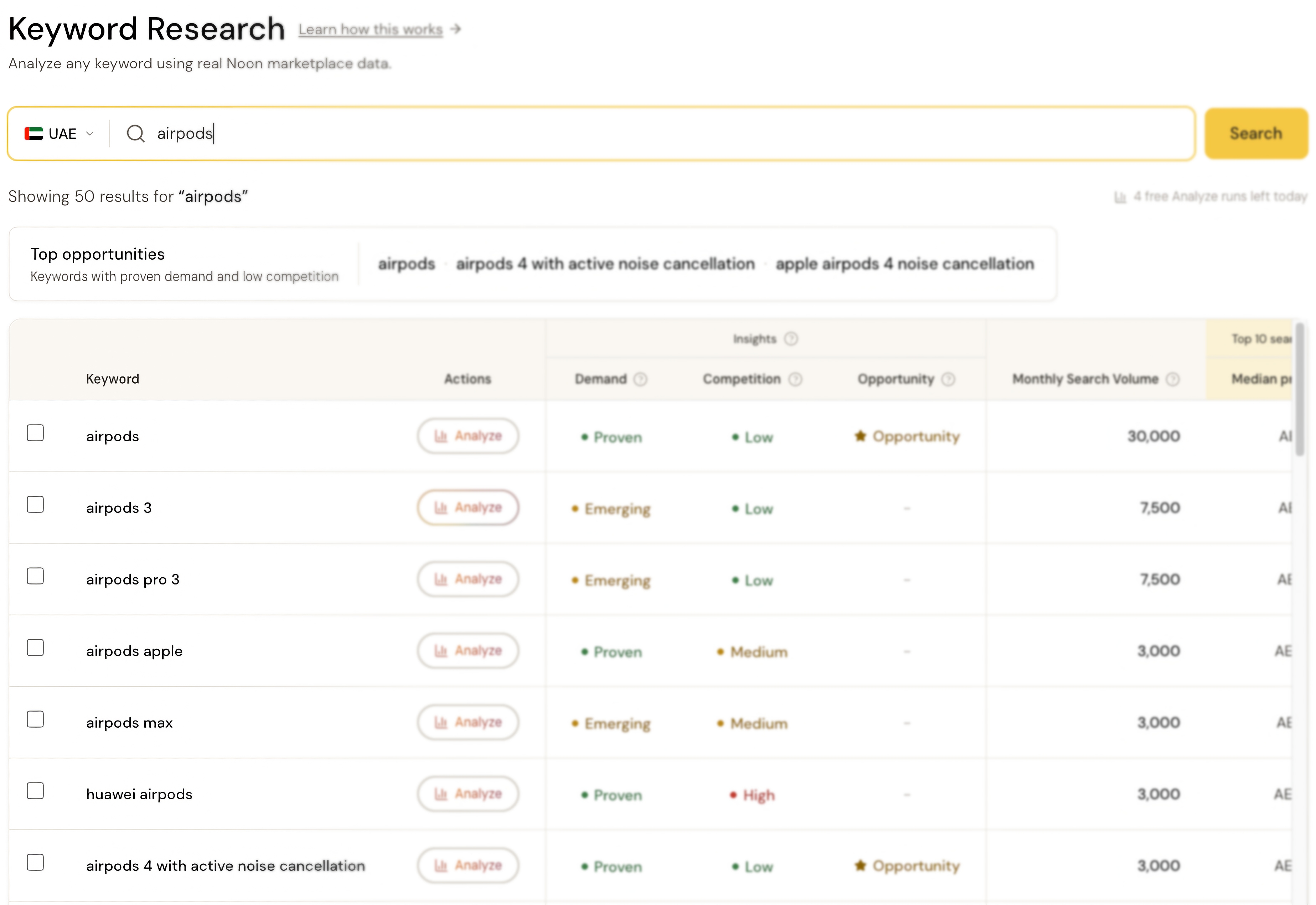Click the Keyword column header

tap(112, 379)
